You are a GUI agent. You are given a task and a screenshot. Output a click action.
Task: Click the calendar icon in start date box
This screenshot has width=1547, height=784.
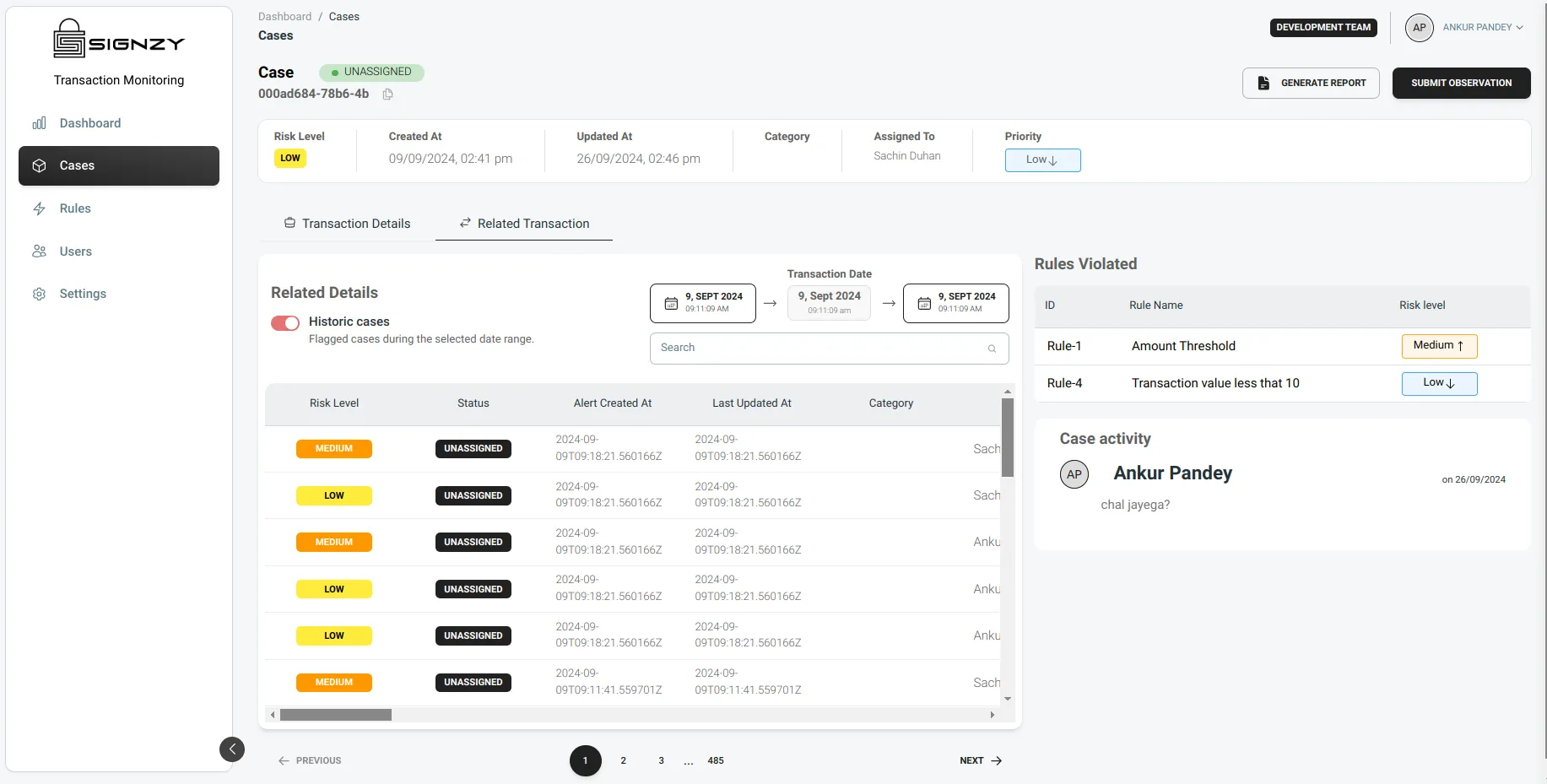click(x=671, y=303)
